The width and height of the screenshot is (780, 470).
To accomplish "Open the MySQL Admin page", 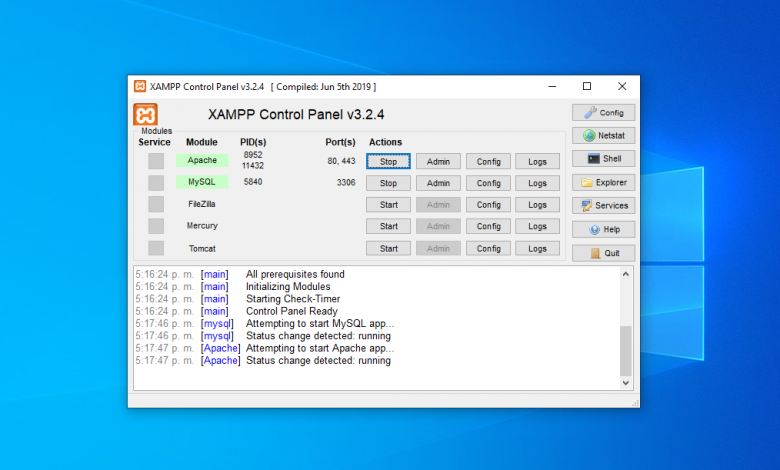I will [x=438, y=183].
